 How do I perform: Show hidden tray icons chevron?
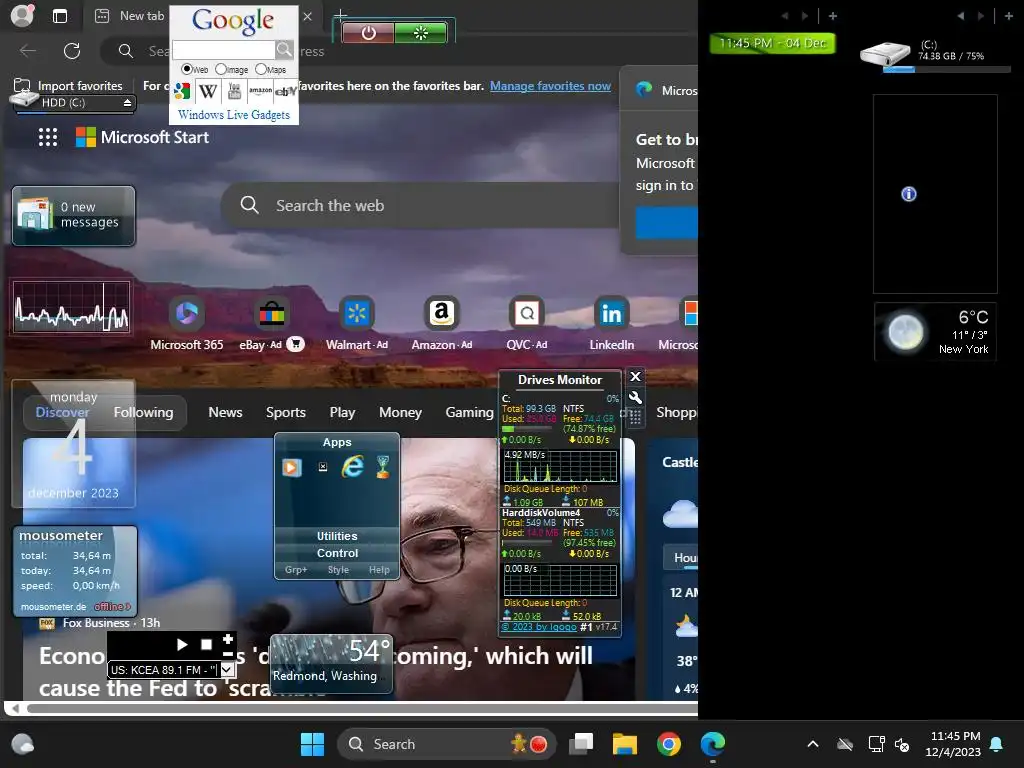813,744
